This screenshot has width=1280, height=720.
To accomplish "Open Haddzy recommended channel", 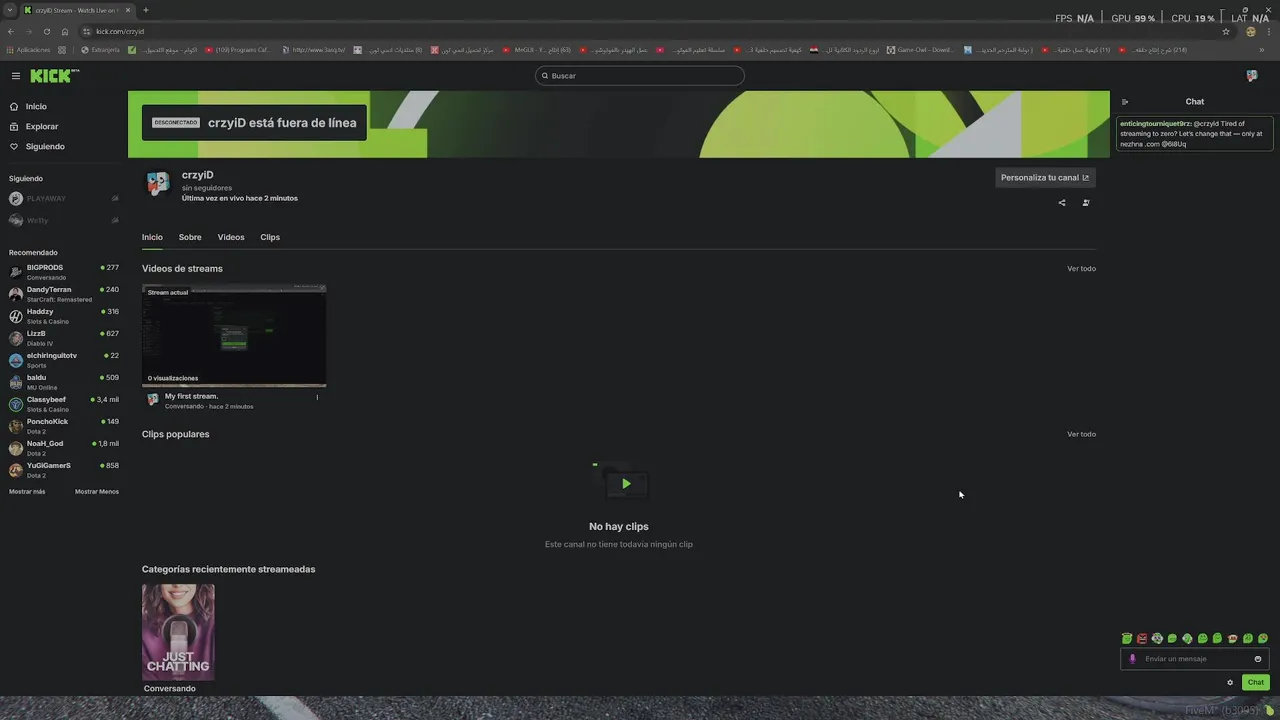I will click(64, 316).
